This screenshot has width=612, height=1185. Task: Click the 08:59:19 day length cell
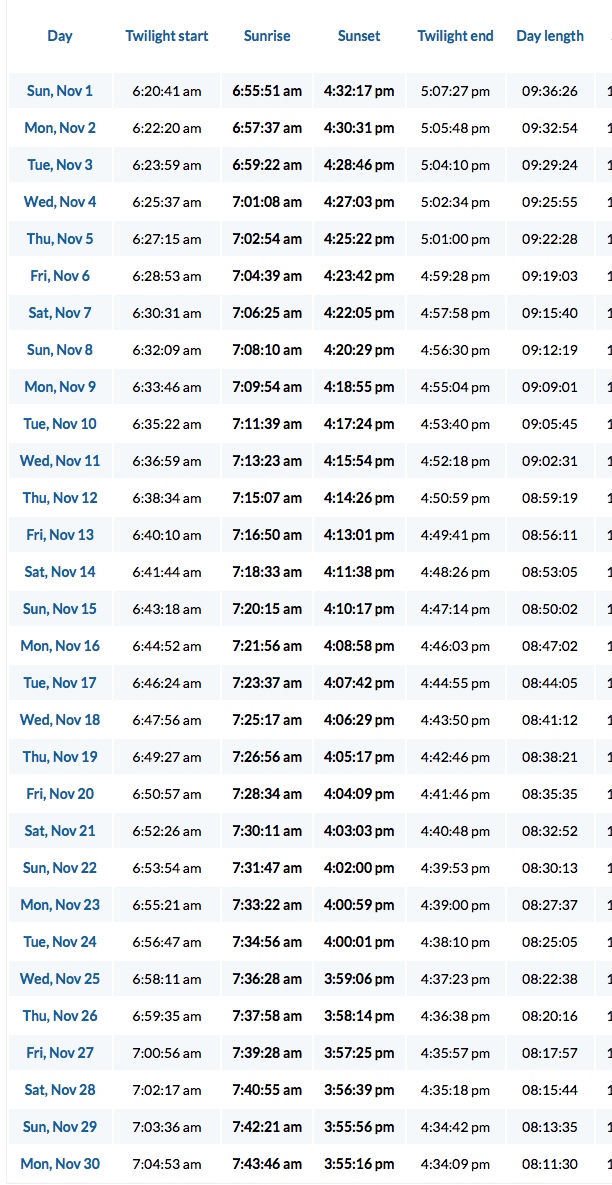point(550,498)
